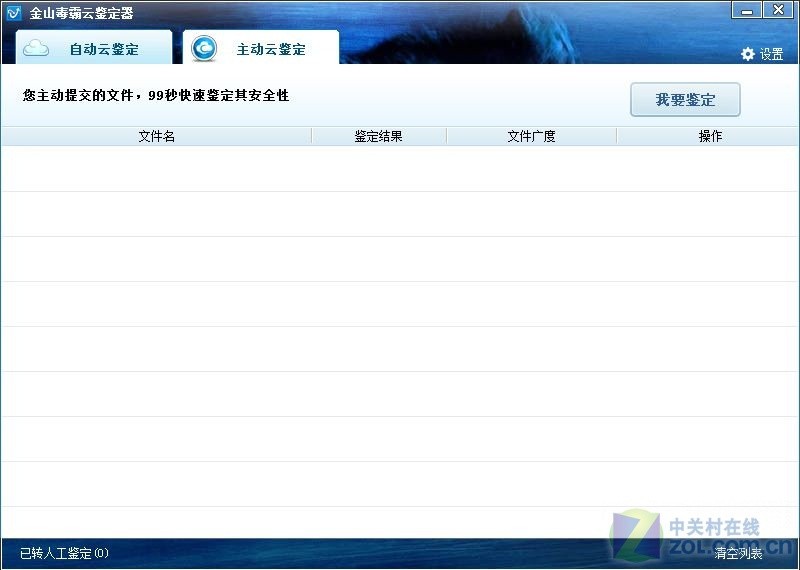Sort by the 鉴定结果 column header
The height and width of the screenshot is (570, 800).
click(x=379, y=136)
